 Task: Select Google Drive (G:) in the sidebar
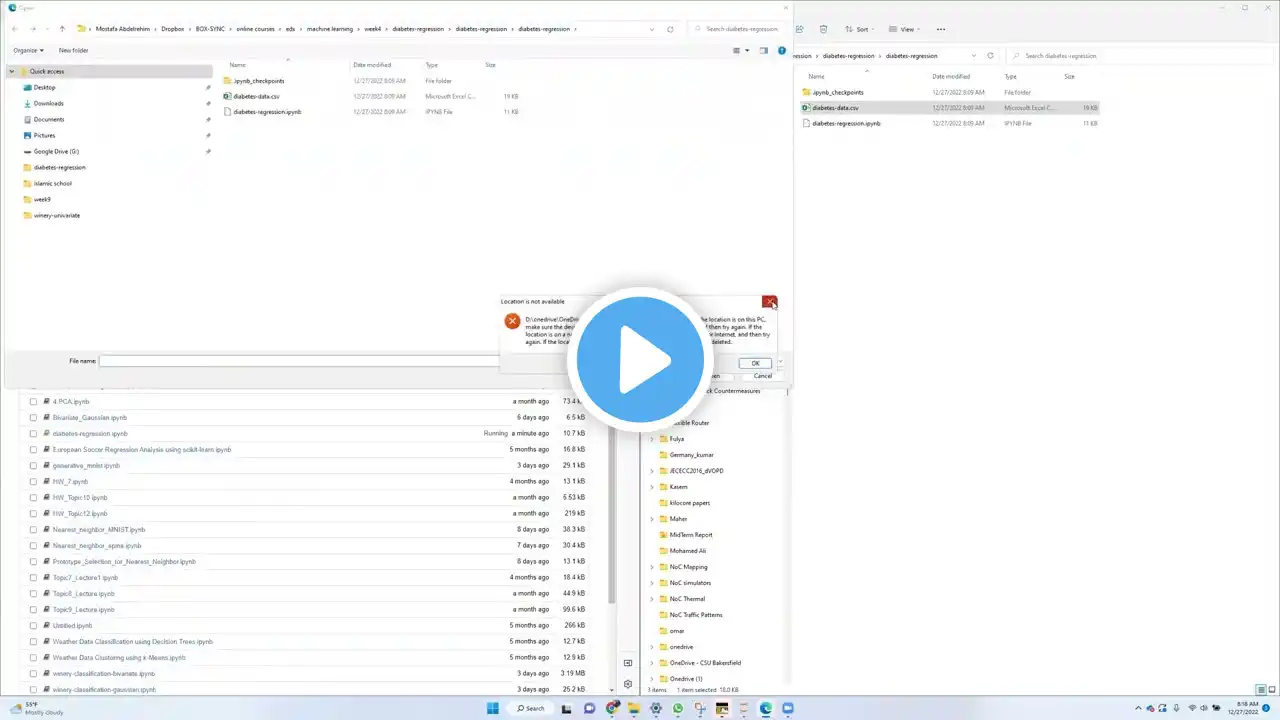click(56, 151)
